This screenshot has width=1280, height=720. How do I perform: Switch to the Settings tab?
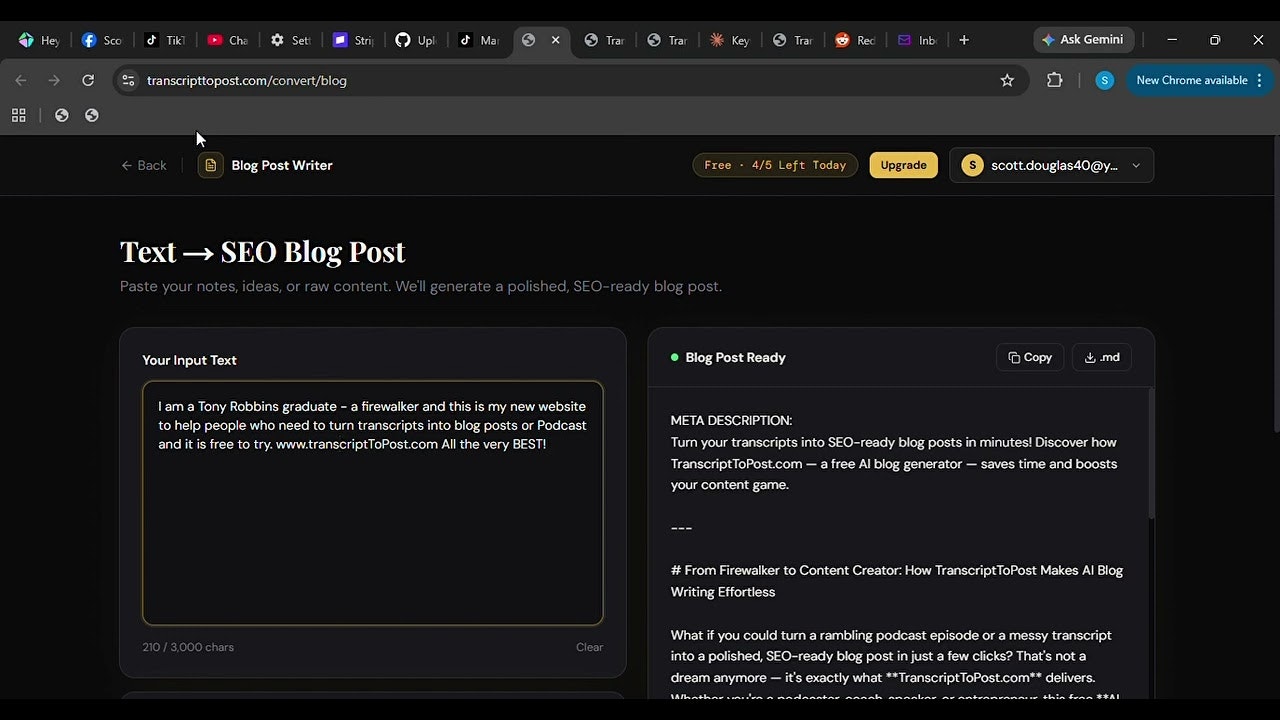point(290,40)
